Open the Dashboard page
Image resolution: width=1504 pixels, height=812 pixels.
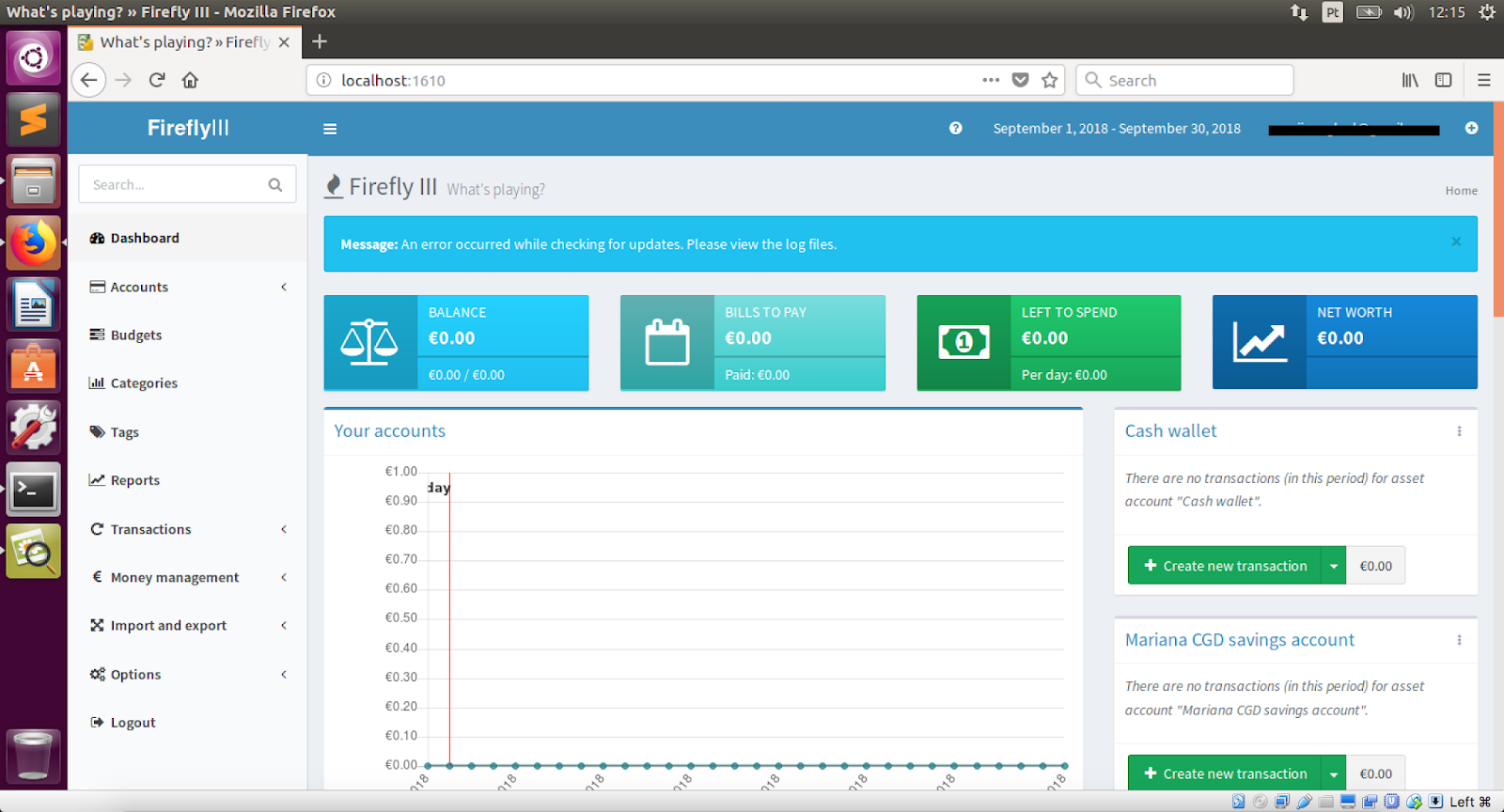click(187, 238)
